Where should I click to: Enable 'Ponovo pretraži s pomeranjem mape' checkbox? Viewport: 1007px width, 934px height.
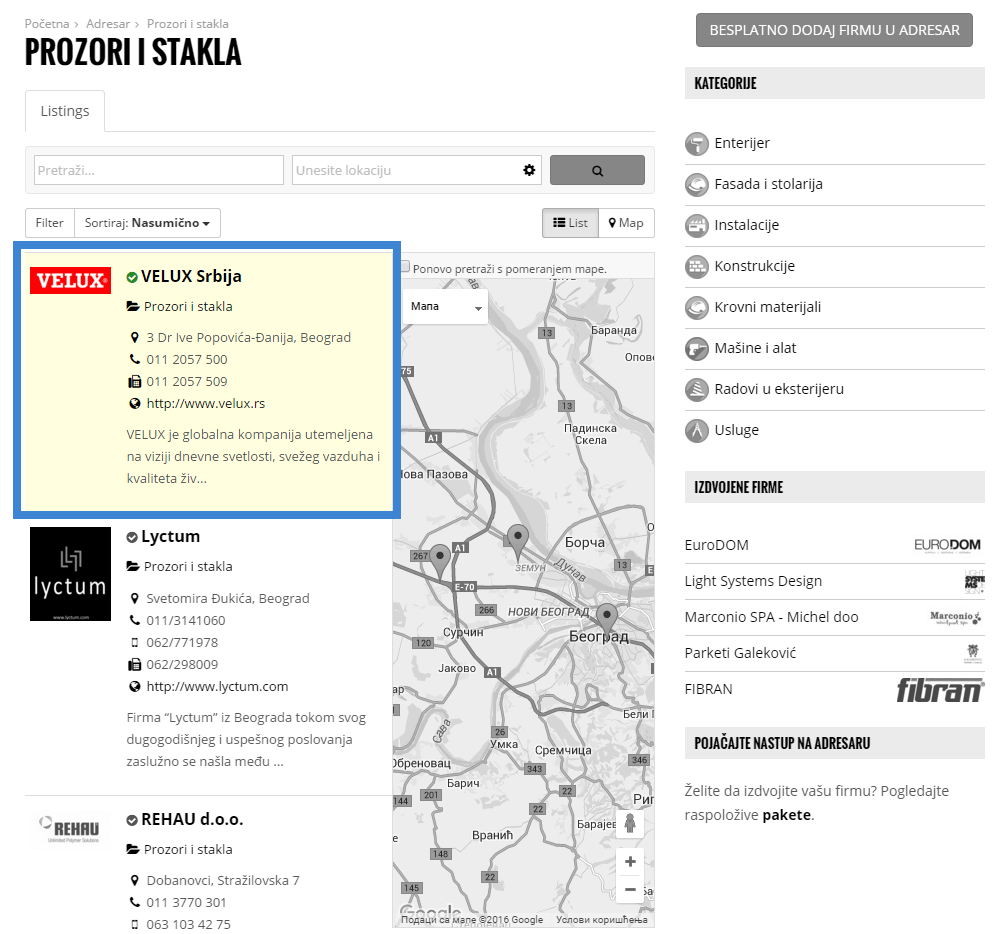pos(405,268)
